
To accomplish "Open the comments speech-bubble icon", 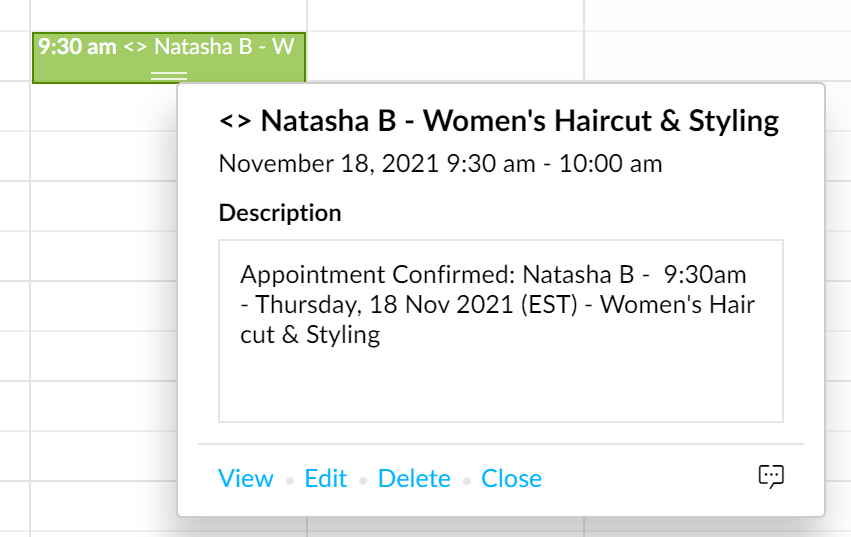I will click(770, 477).
